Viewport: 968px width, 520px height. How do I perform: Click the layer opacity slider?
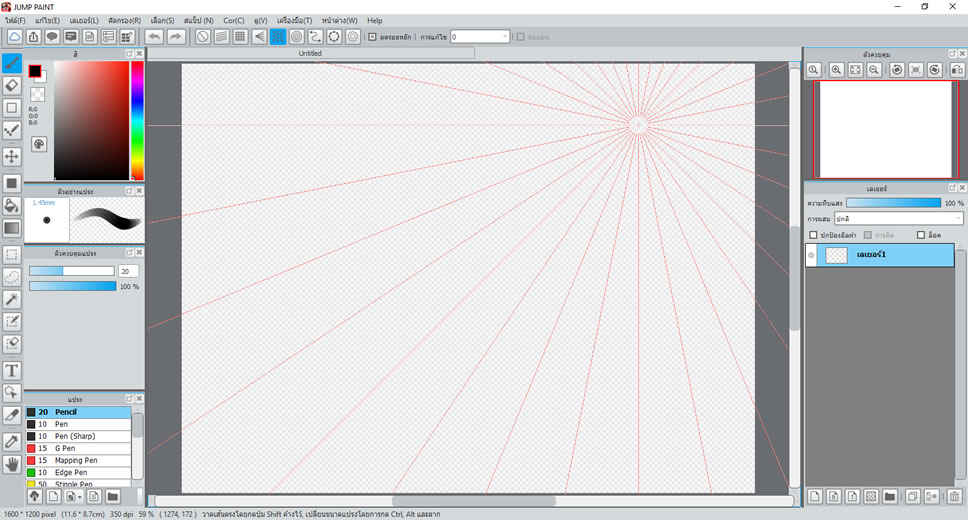click(x=893, y=203)
